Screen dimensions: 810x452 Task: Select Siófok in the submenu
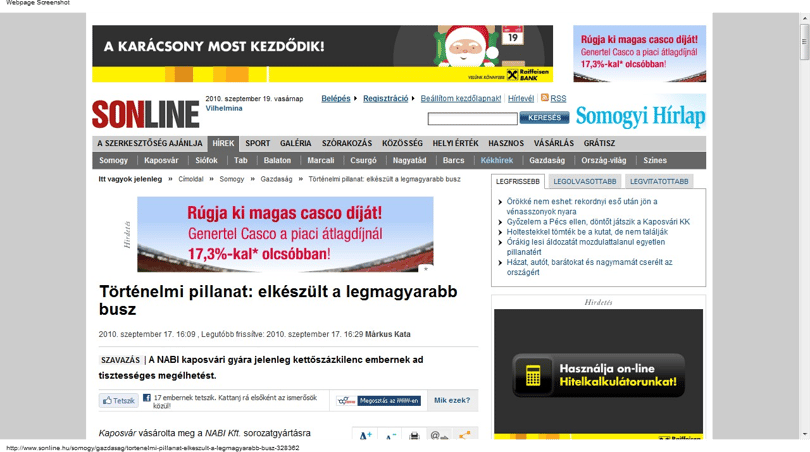206,161
